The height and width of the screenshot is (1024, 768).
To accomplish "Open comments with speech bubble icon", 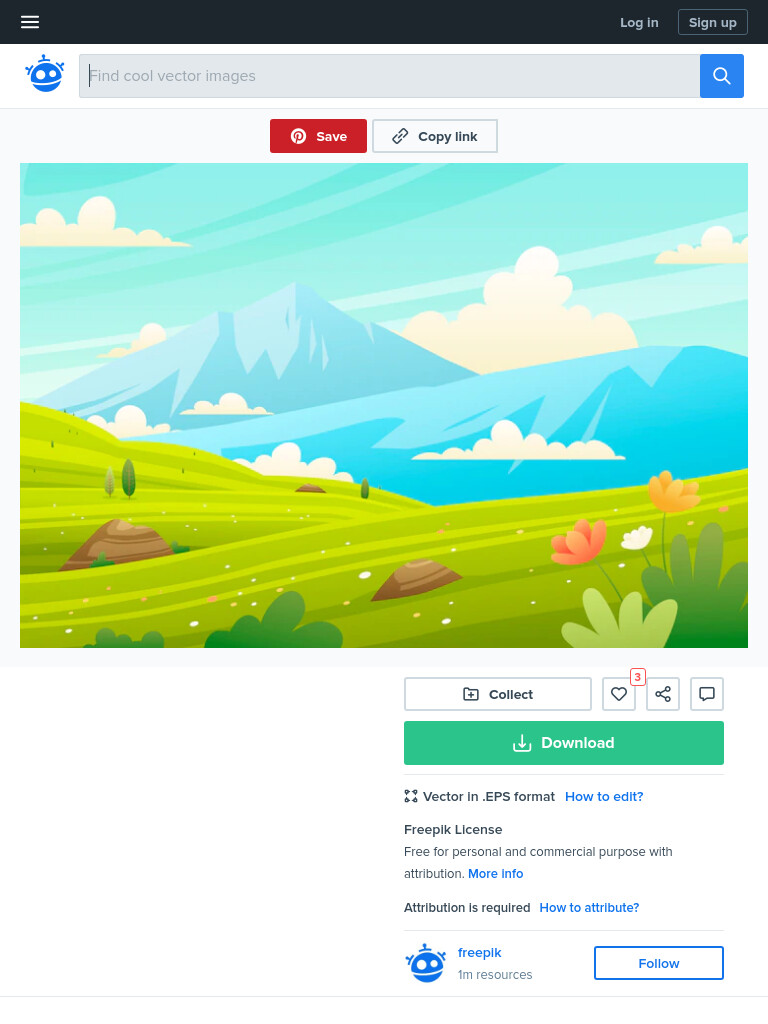I will [707, 694].
